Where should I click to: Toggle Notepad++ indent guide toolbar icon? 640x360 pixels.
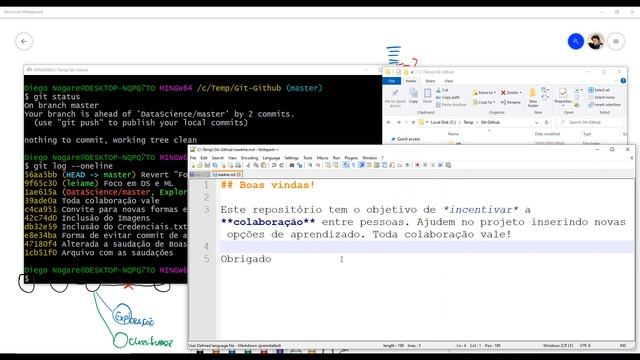tap(361, 165)
